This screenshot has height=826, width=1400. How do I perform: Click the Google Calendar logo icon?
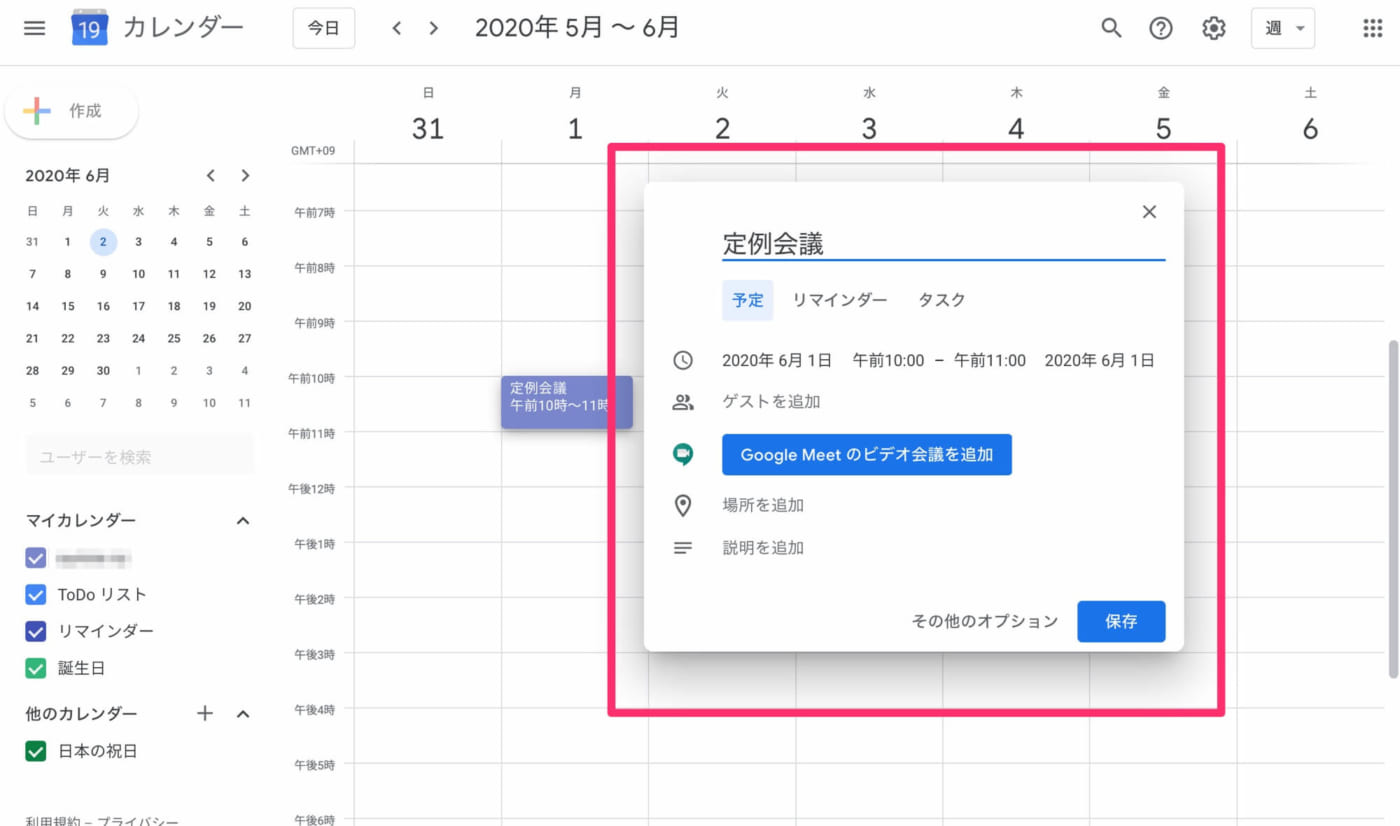tap(89, 28)
